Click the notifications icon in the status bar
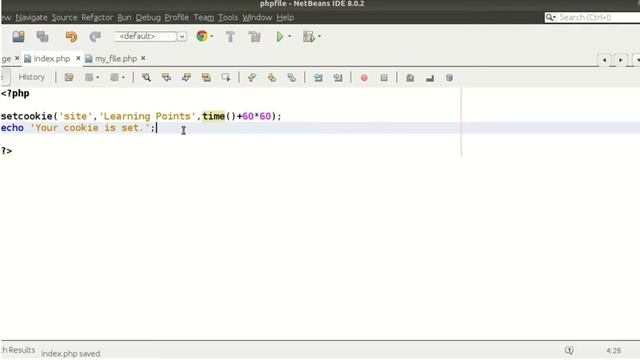Screen dimensions: 640x360 [x=569, y=350]
